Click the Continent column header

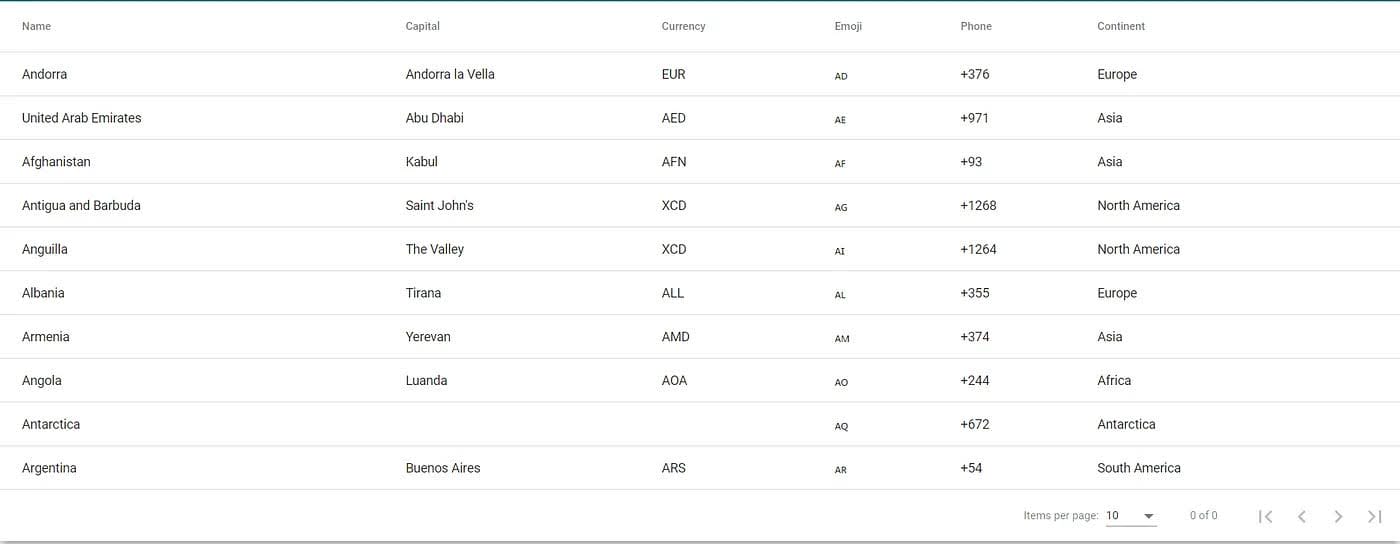(x=1121, y=26)
